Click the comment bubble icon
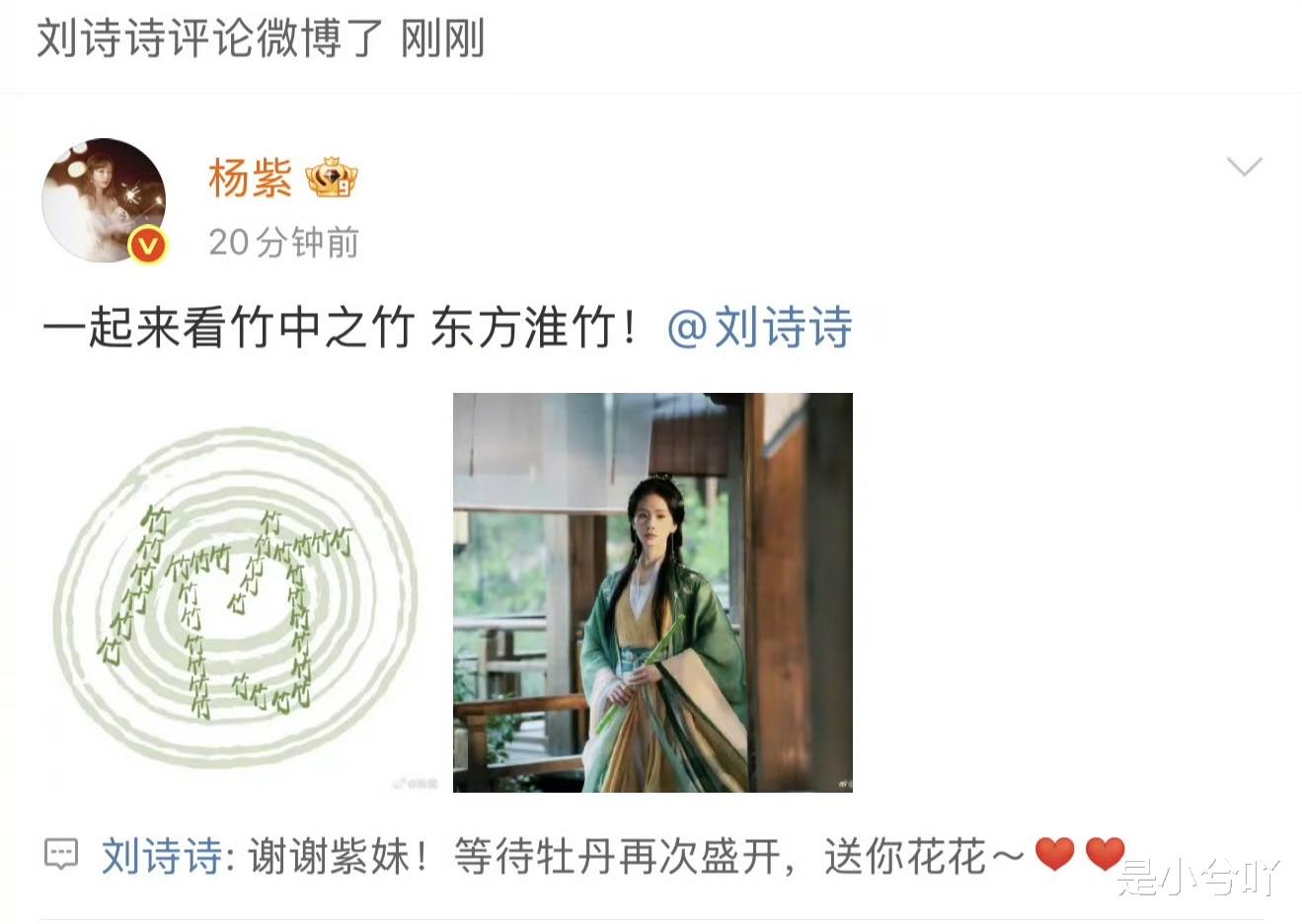The height and width of the screenshot is (924, 1302). tap(61, 854)
